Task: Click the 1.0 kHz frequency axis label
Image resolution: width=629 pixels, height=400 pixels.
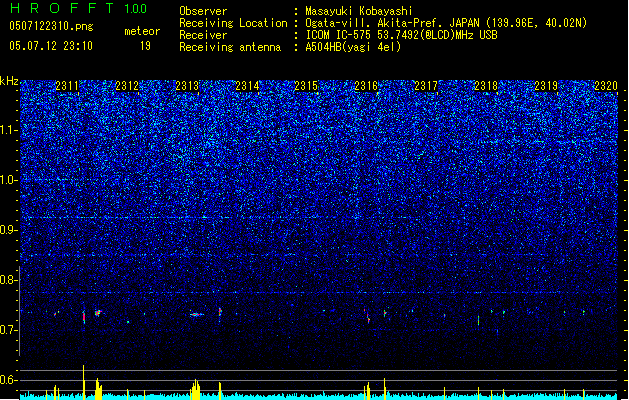Action: coord(9,180)
